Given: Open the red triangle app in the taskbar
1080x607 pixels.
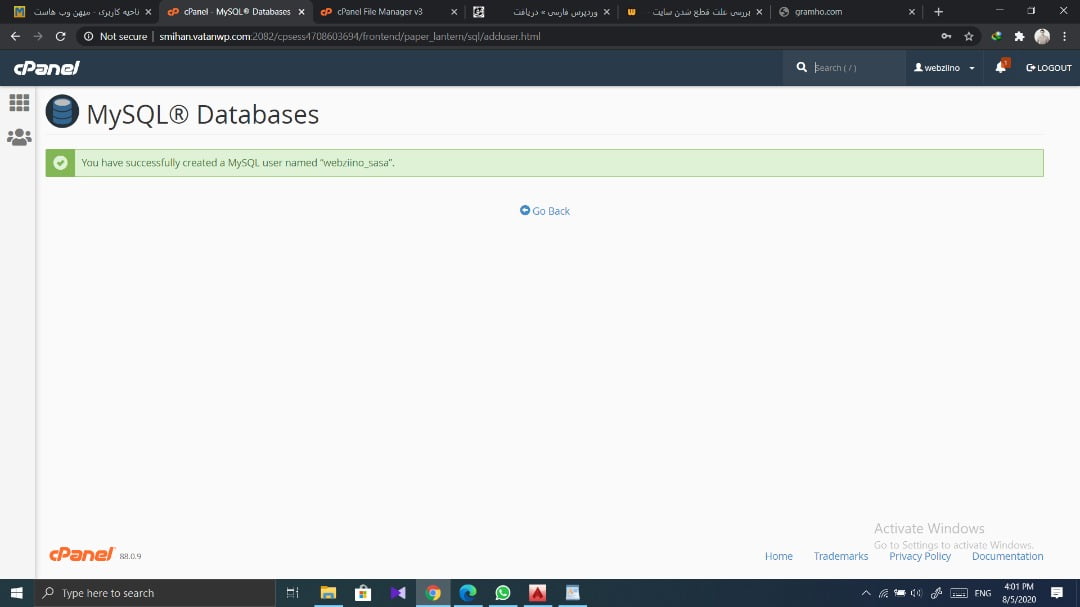Looking at the screenshot, I should (538, 593).
